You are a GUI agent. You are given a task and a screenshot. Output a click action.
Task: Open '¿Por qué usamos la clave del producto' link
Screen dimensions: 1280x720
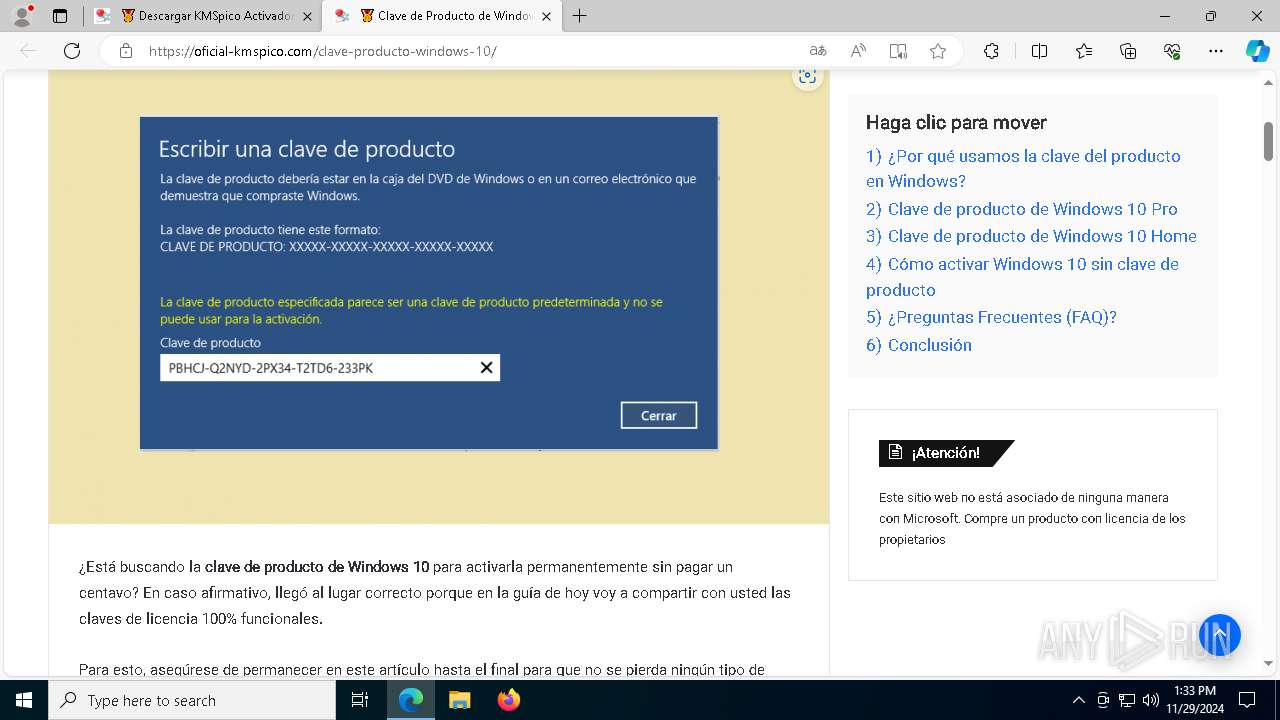point(1023,169)
